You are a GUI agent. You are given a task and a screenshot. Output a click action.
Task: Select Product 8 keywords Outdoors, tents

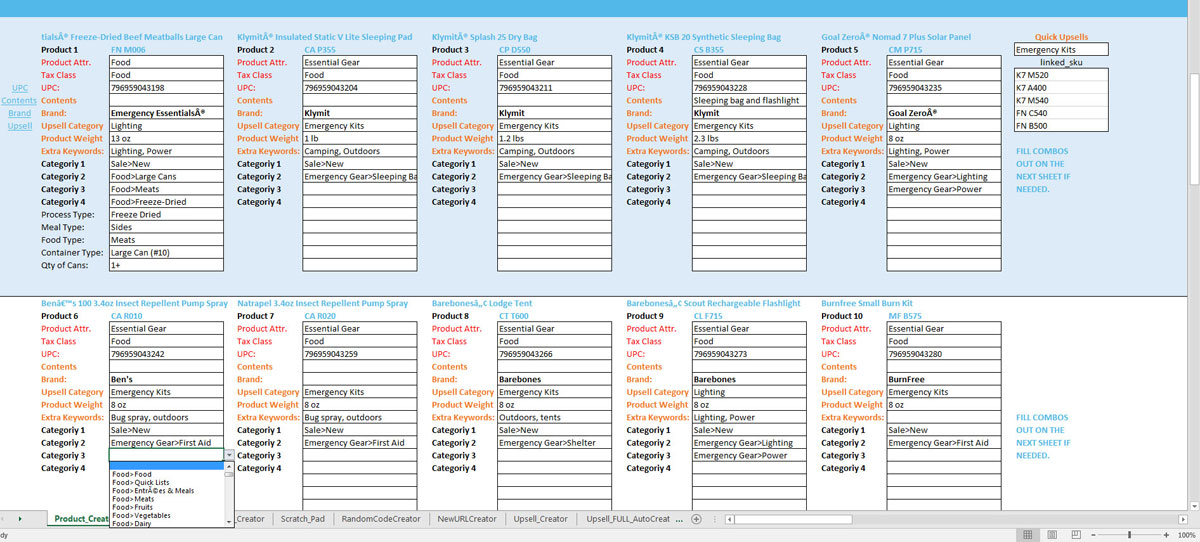(555, 418)
